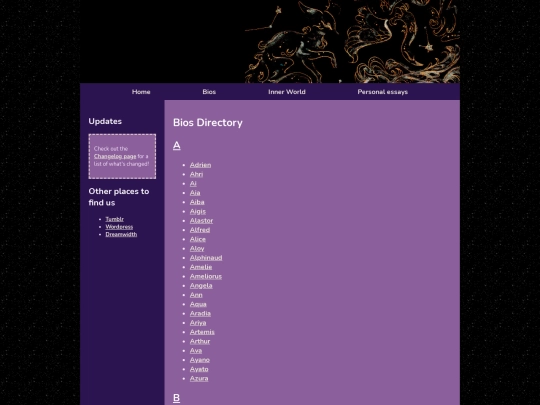The height and width of the screenshot is (405, 540).
Task: Open Adrien's bio
Action: 200,165
